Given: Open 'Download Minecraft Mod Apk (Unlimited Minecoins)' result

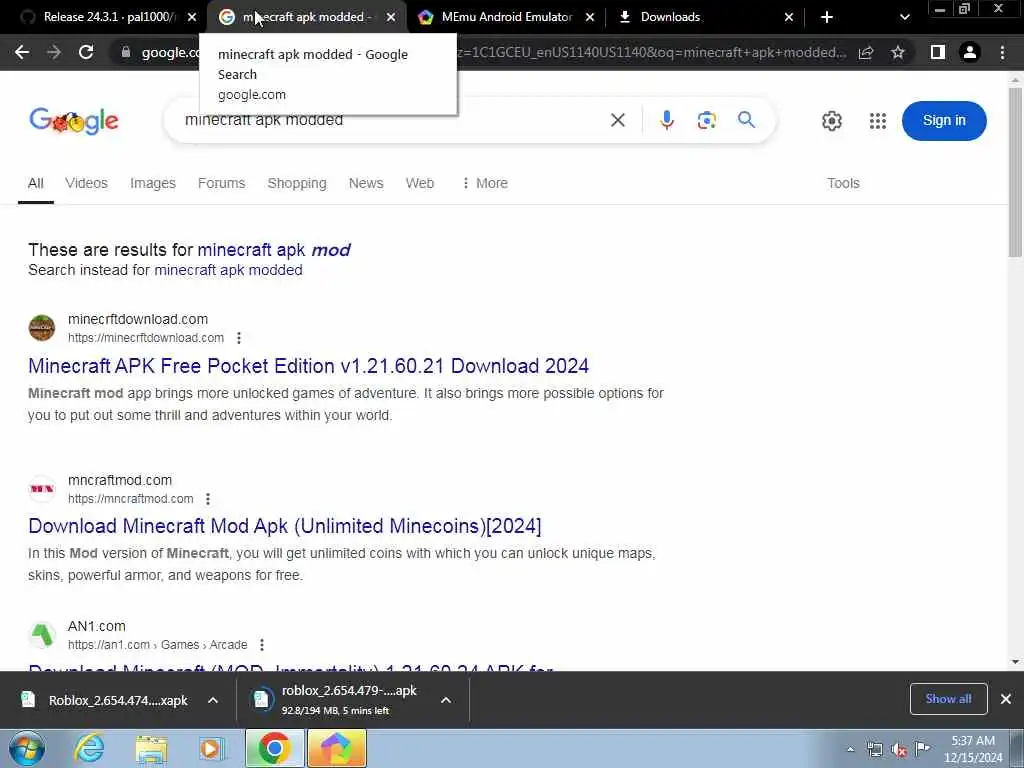Looking at the screenshot, I should (x=285, y=526).
